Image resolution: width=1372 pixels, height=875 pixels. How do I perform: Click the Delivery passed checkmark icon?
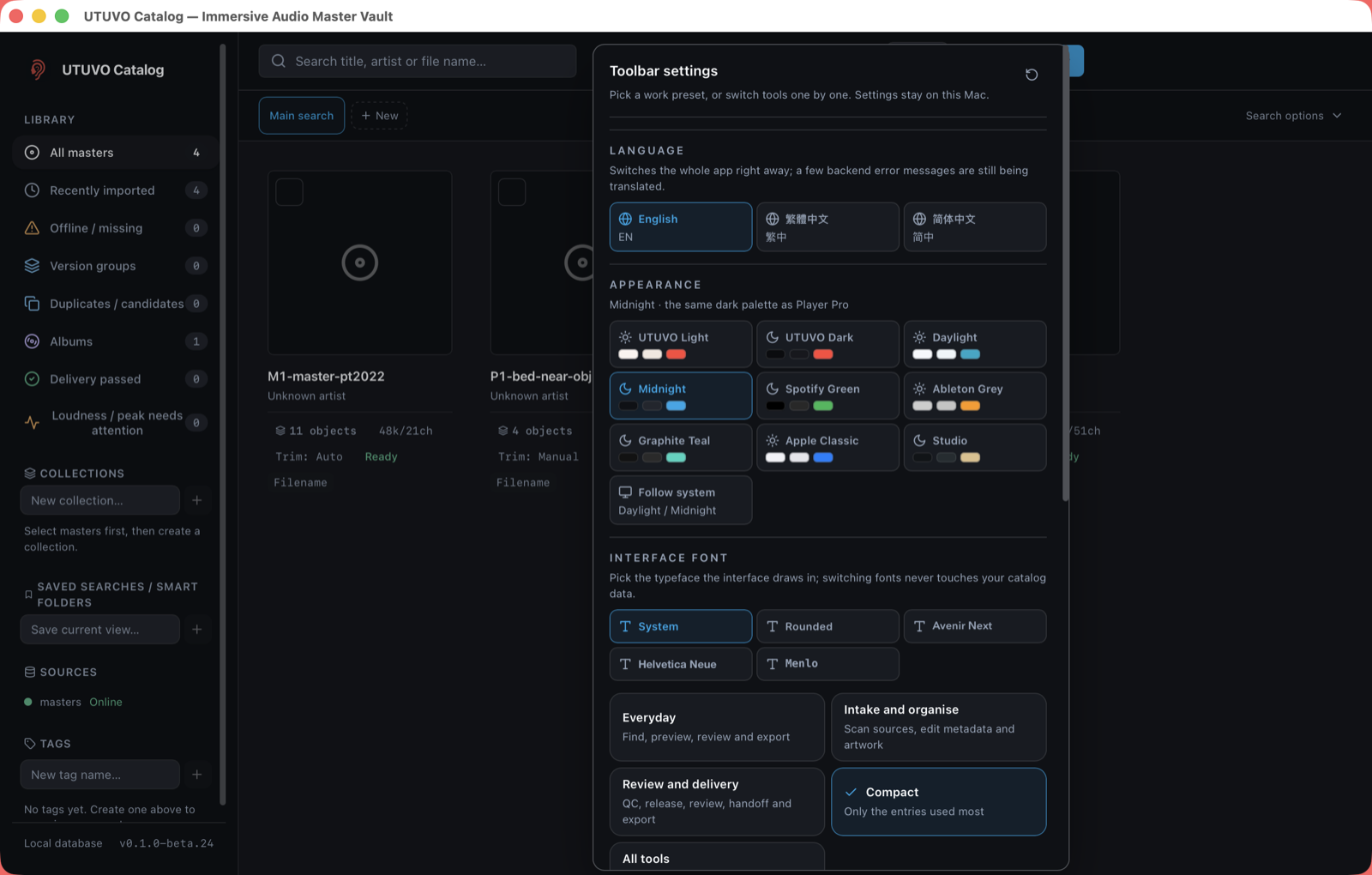click(32, 379)
